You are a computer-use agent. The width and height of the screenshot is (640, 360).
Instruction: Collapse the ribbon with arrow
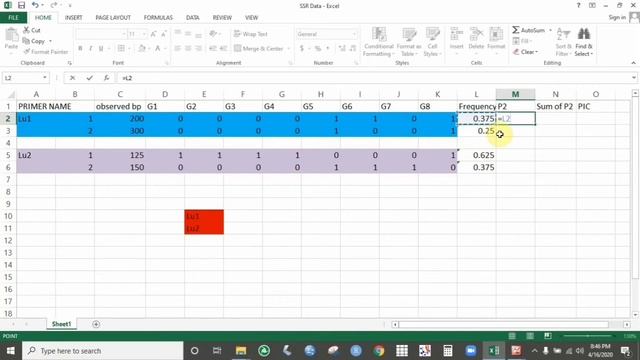pos(633,63)
